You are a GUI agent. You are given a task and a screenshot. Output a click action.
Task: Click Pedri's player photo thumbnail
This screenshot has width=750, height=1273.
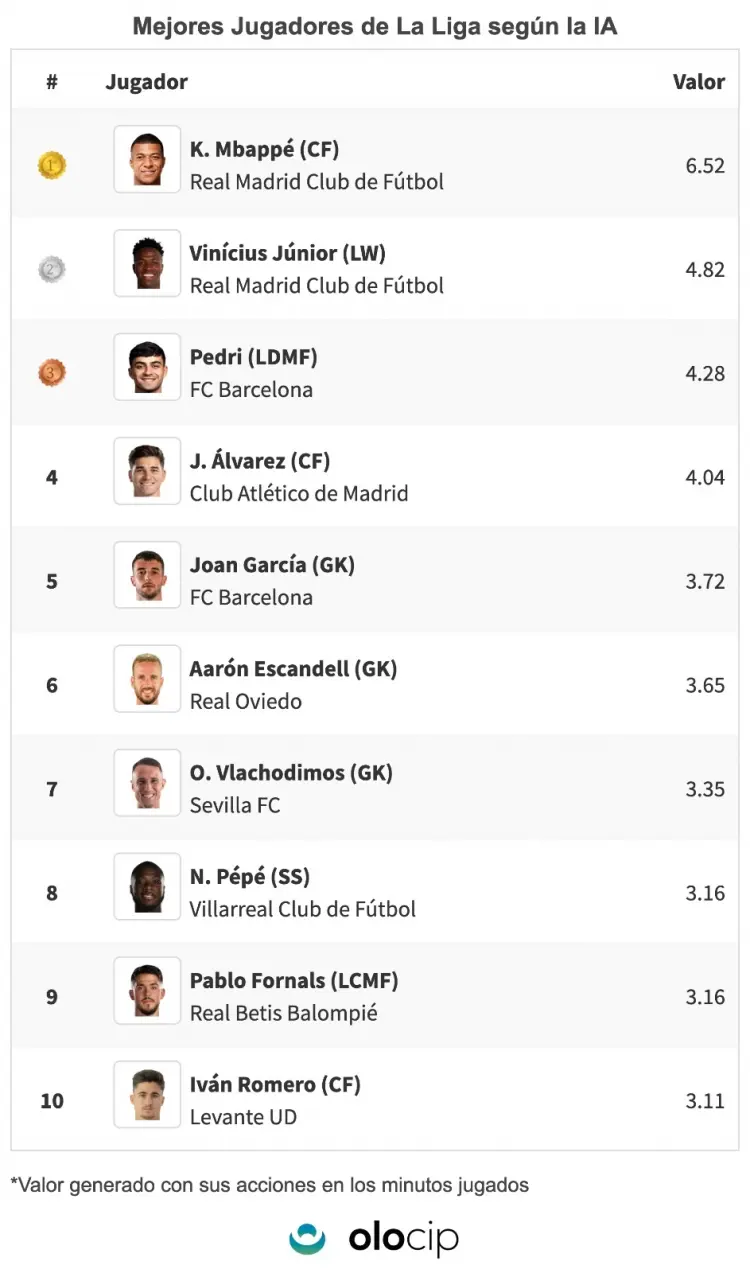pos(147,367)
